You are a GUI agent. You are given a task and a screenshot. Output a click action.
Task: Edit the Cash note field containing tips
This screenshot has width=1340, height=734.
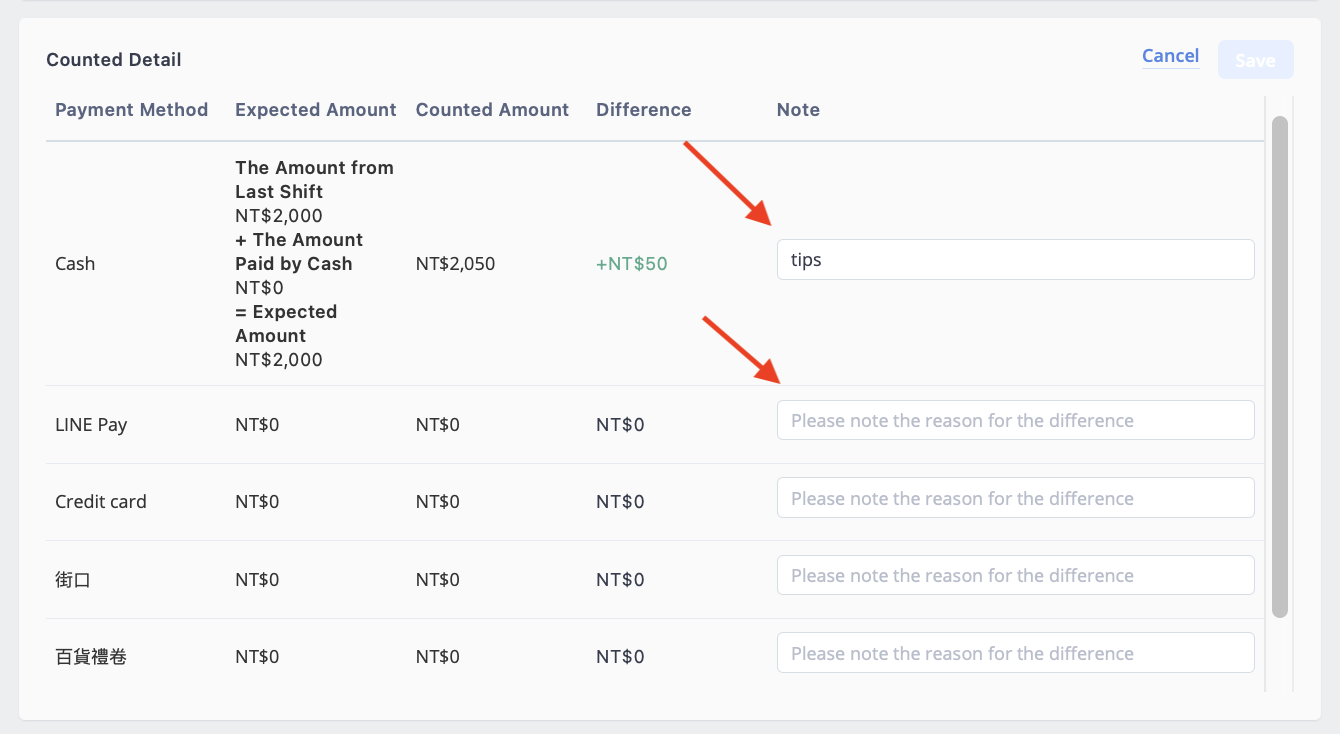(1015, 260)
